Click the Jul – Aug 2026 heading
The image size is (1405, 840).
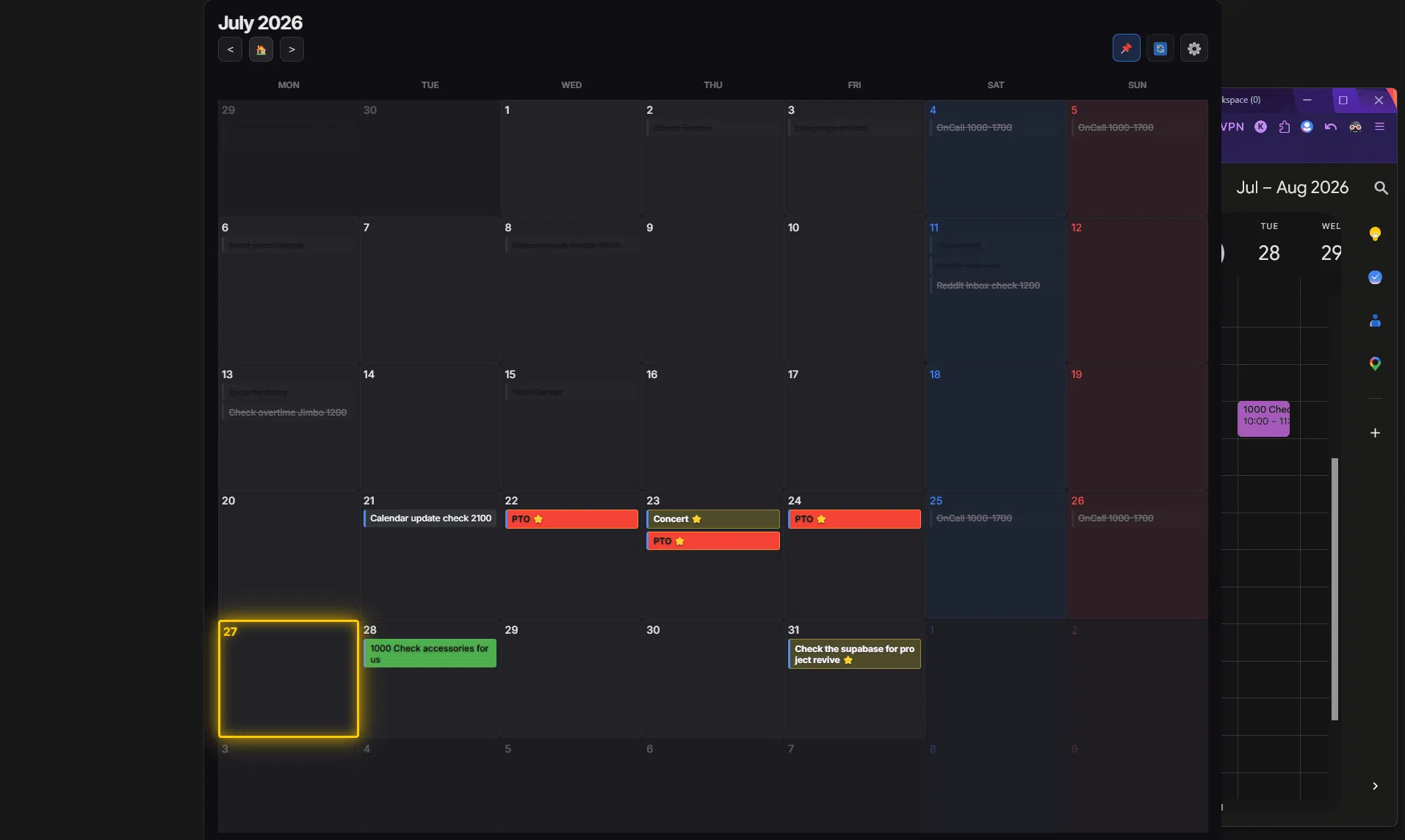coord(1292,187)
